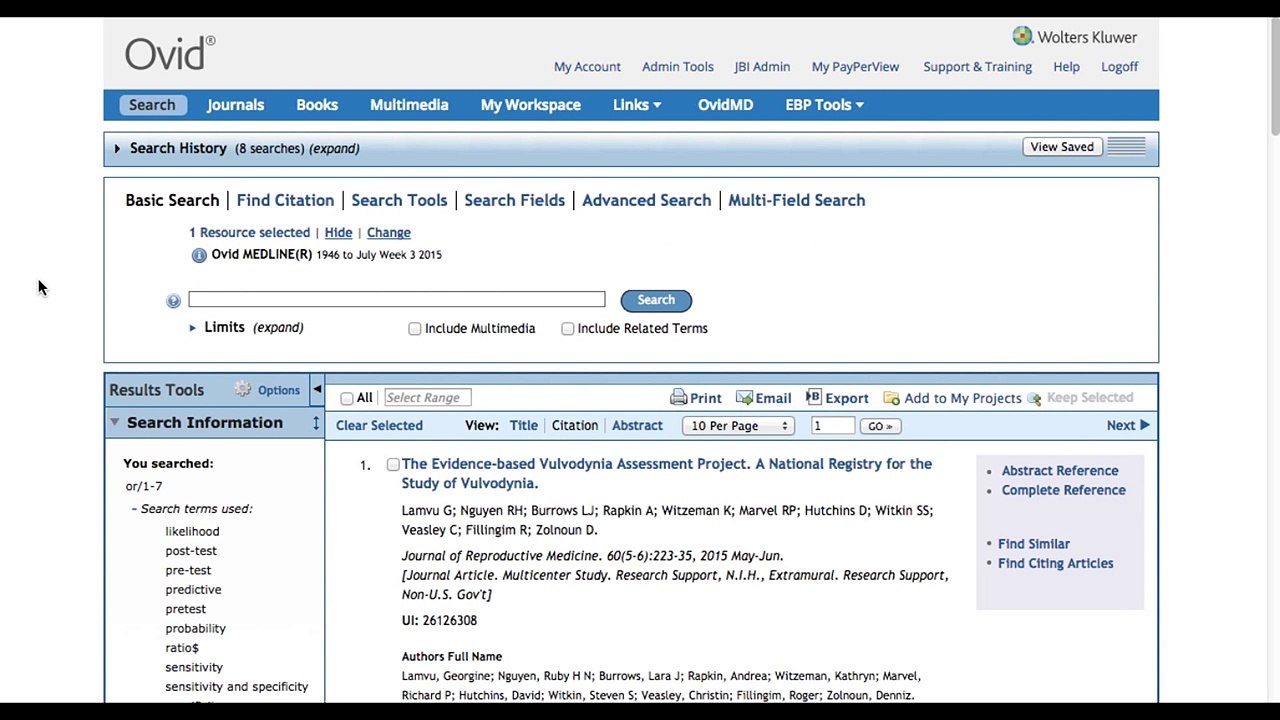Click the Logoff link
Image resolution: width=1280 pixels, height=720 pixels.
1120,67
